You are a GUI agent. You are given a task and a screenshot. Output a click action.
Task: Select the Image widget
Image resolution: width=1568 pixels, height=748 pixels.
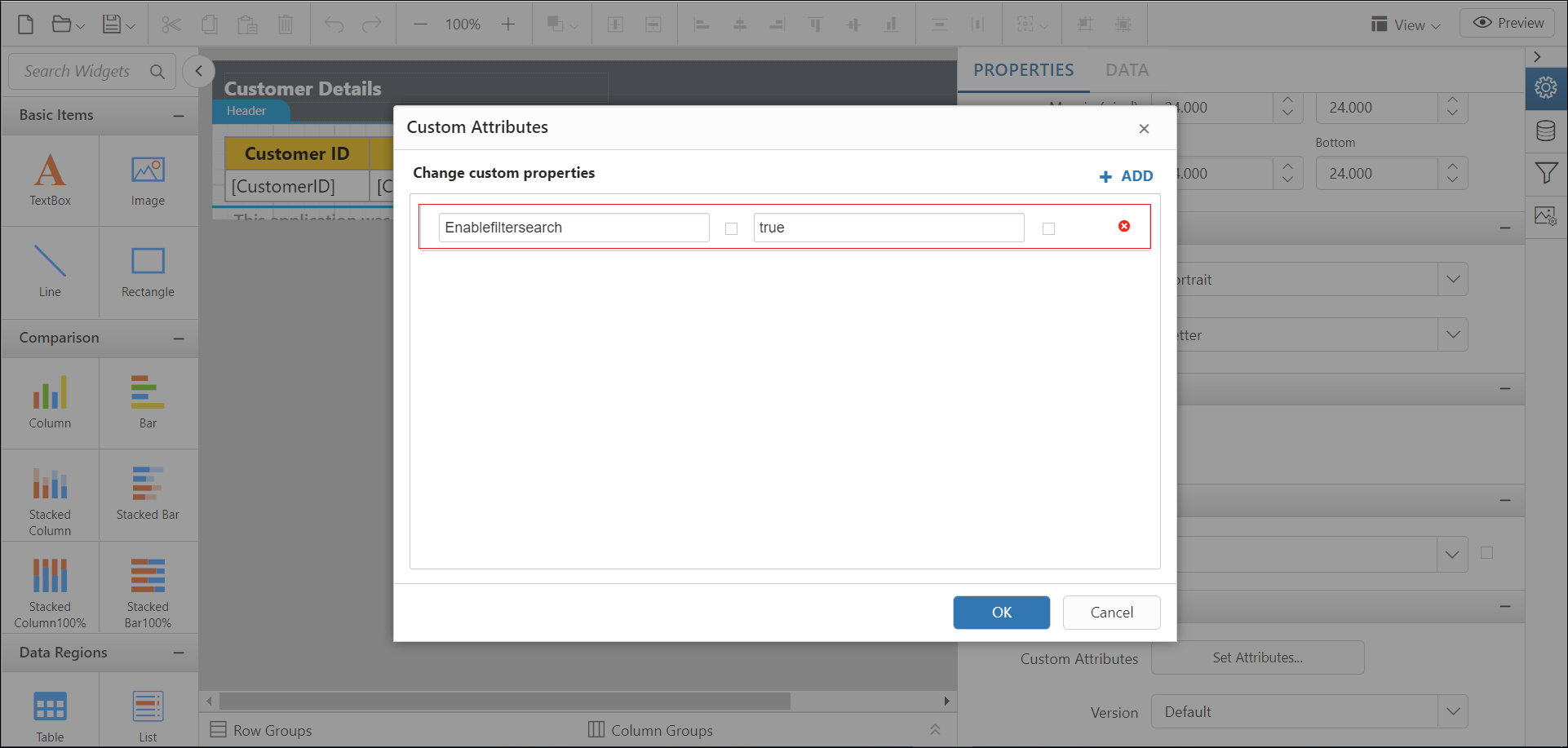(x=148, y=179)
